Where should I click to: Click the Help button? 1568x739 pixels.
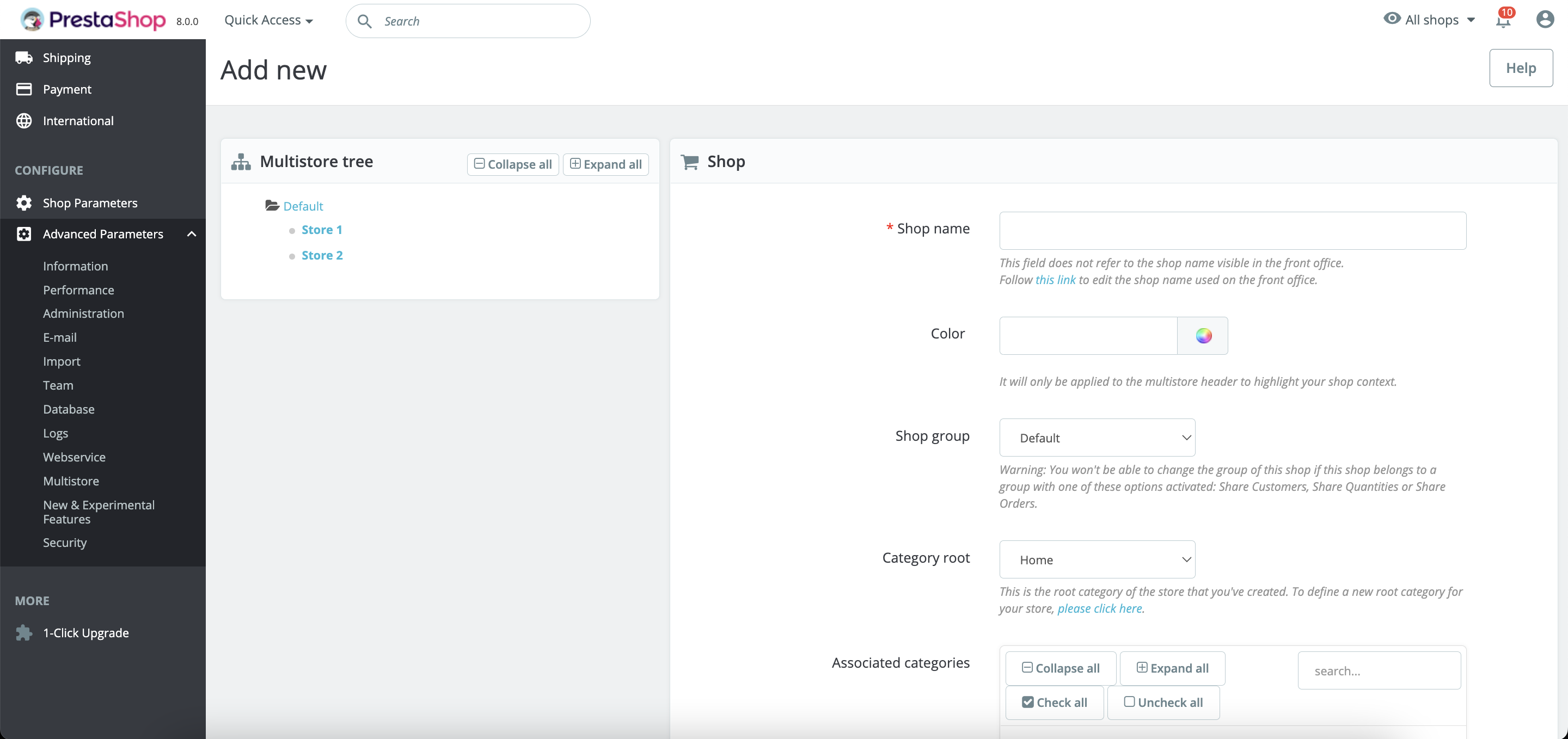coord(1521,68)
